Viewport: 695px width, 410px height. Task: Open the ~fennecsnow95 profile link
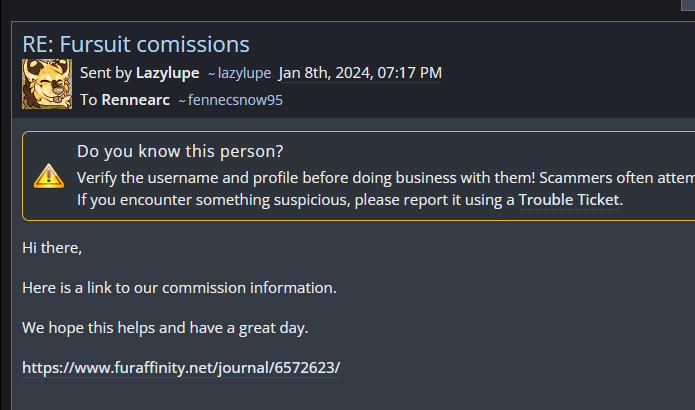230,100
